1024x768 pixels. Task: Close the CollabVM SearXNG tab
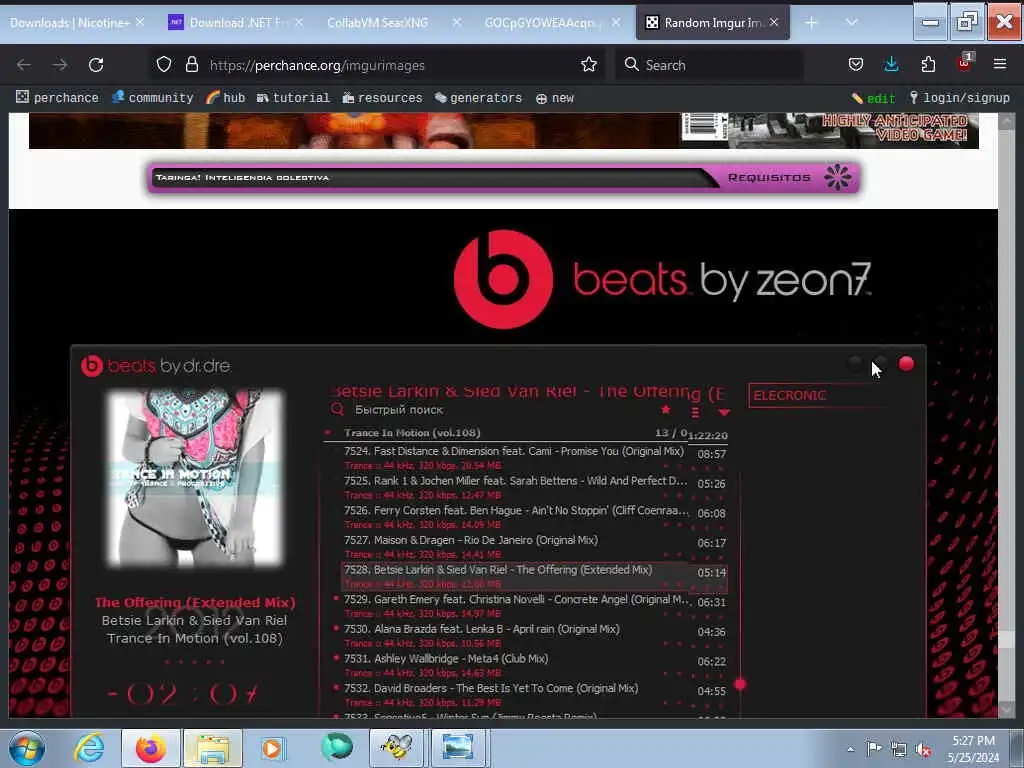[x=456, y=22]
